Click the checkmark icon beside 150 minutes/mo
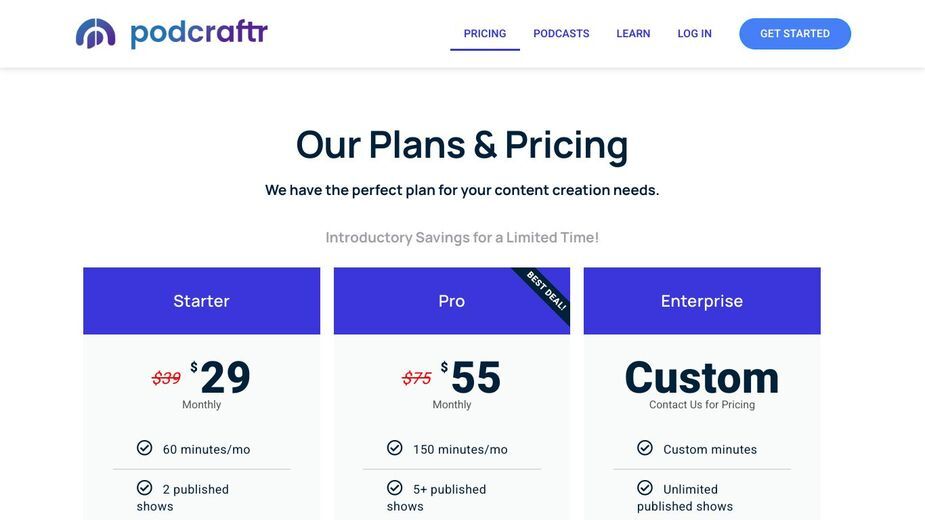 coord(395,448)
